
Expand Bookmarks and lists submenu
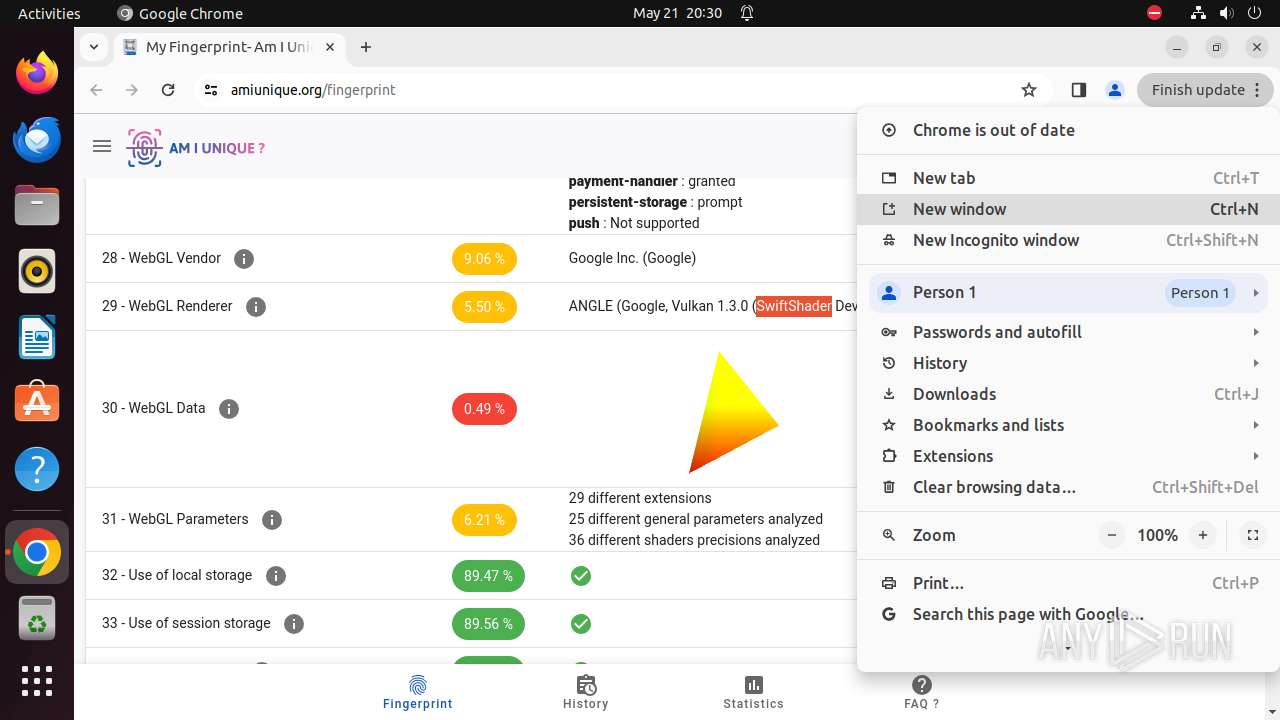point(1067,425)
